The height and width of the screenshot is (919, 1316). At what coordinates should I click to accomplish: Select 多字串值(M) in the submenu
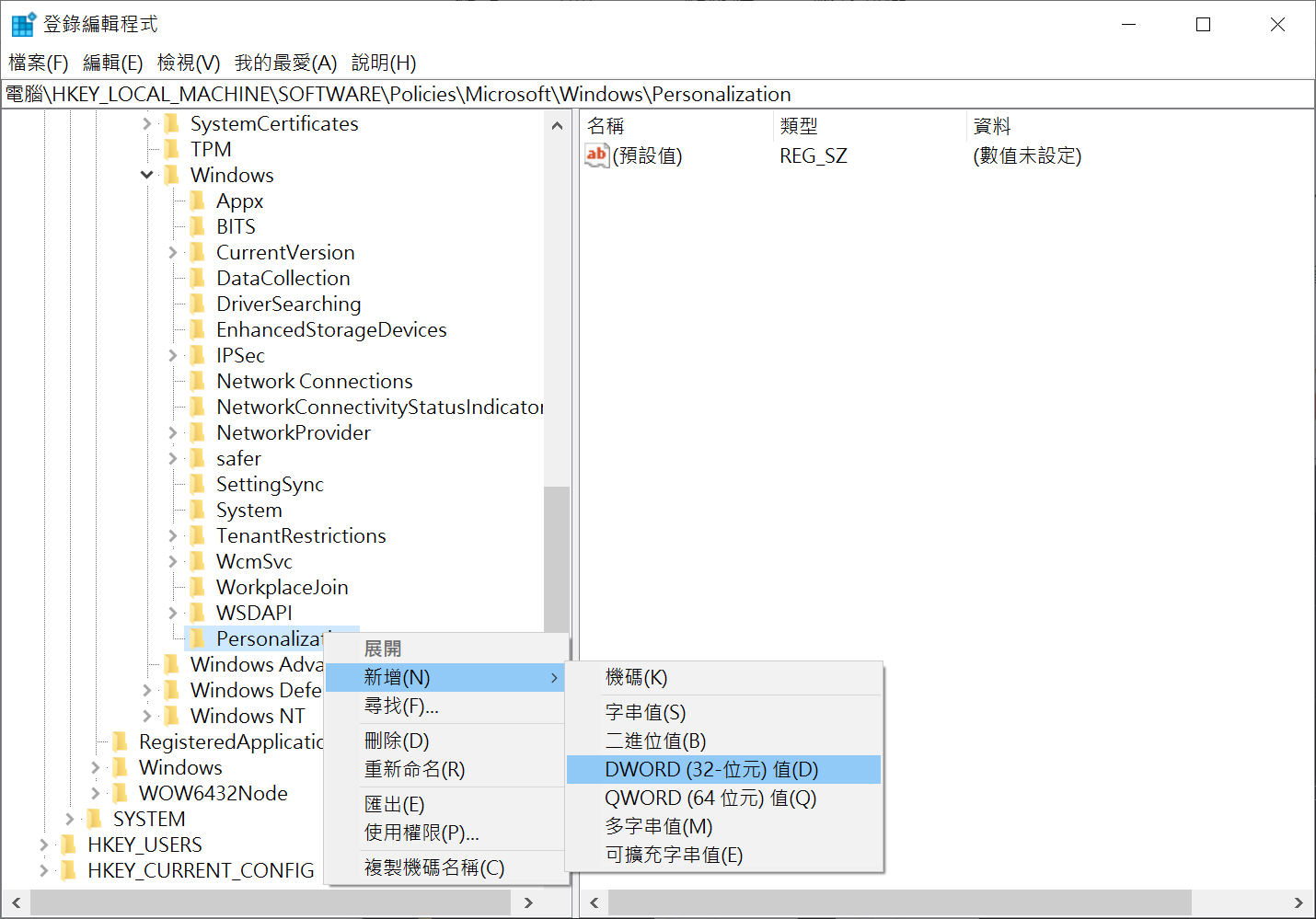point(724,827)
